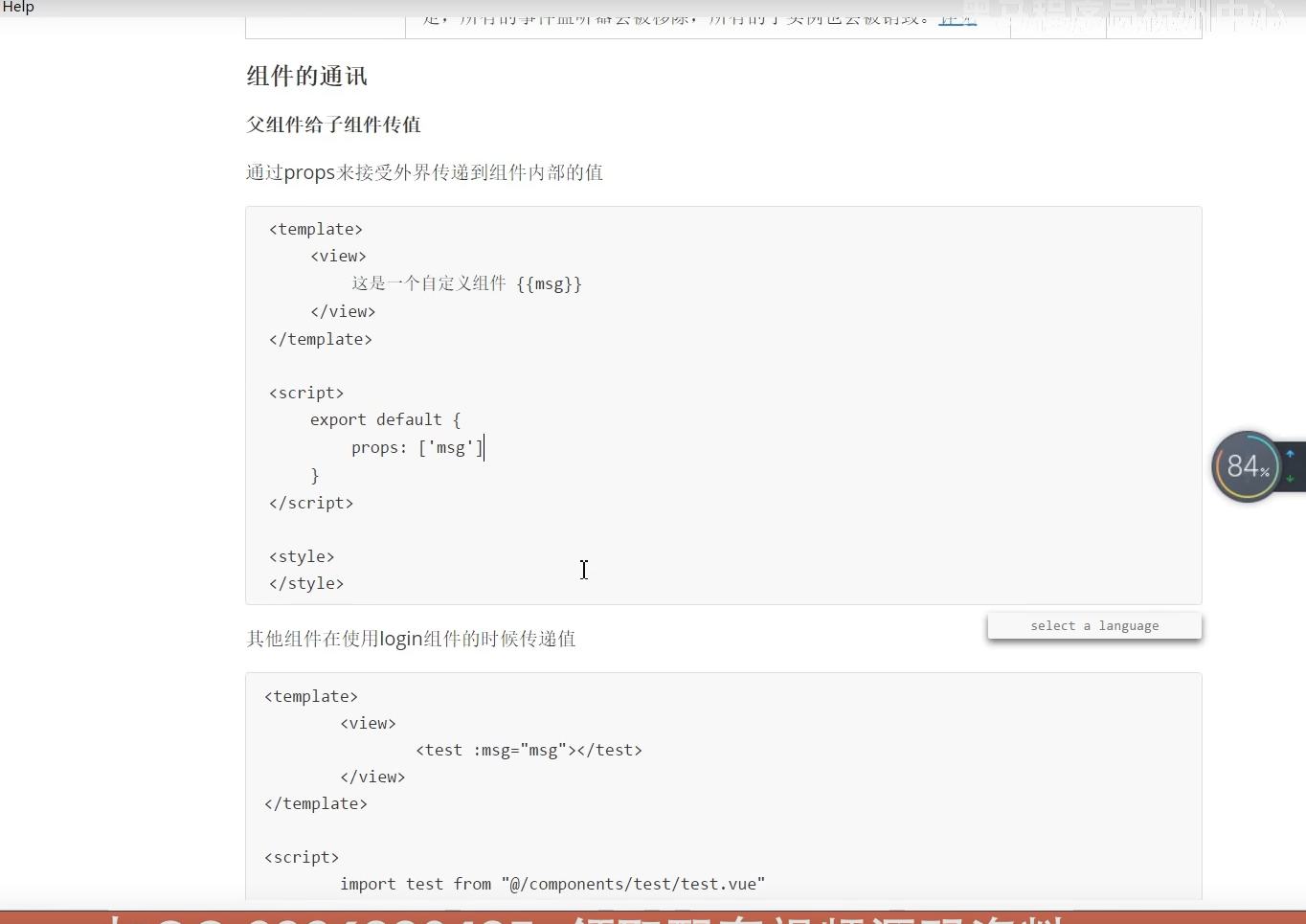Viewport: 1306px width, 924px height.
Task: Click the code line 'export default {'
Action: pos(385,419)
